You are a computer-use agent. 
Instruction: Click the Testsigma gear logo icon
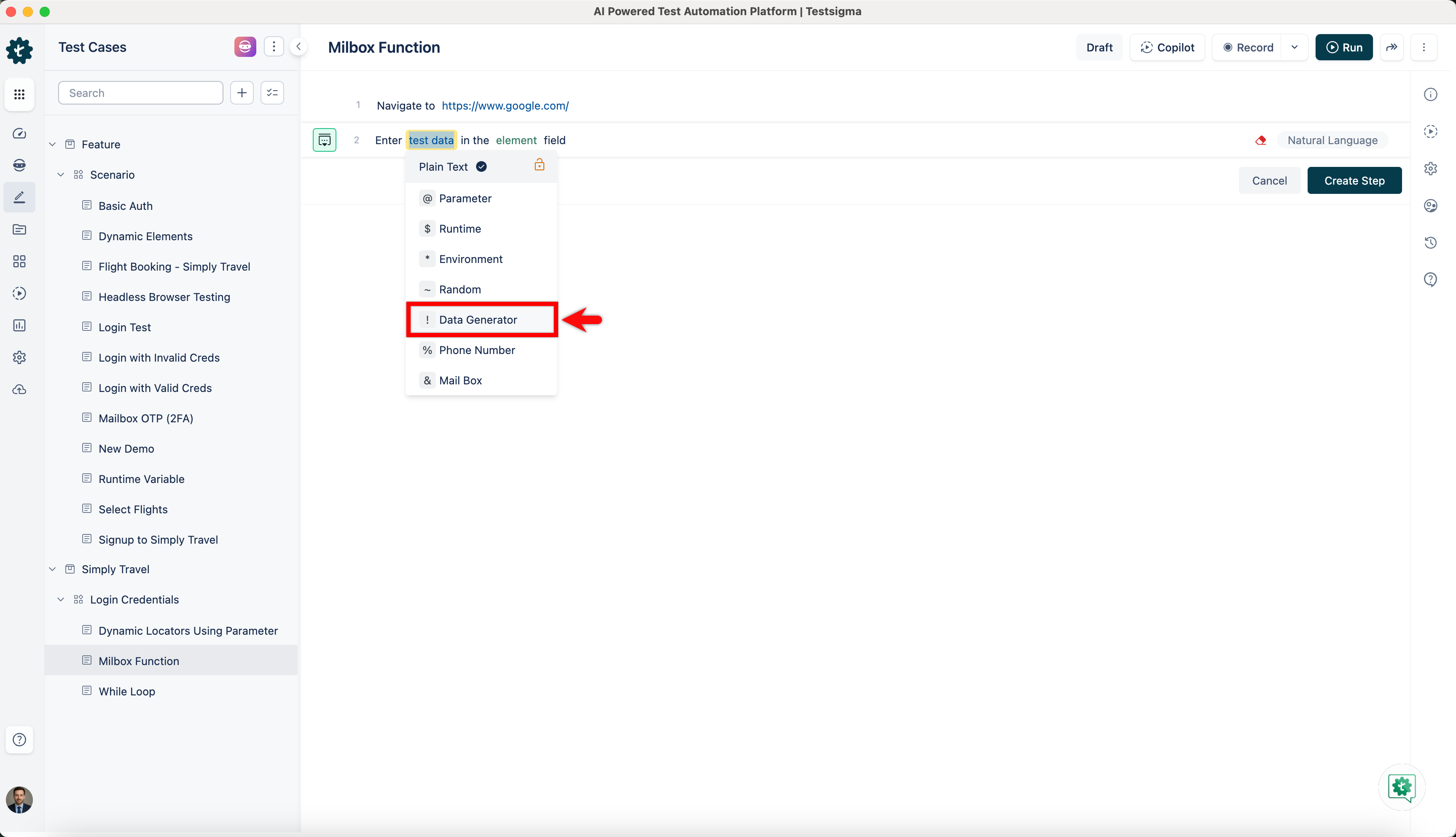[x=19, y=51]
